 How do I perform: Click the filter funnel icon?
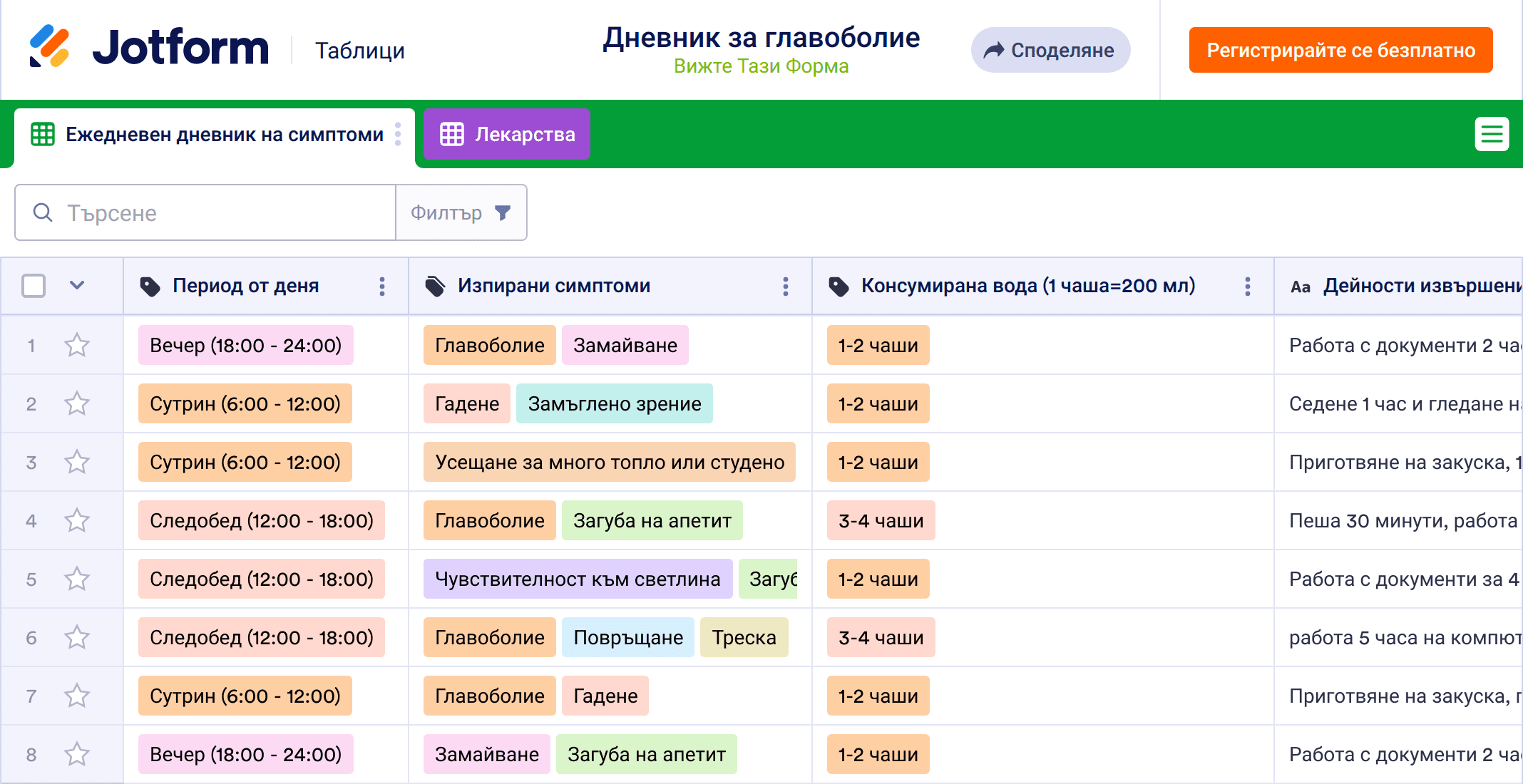[x=503, y=213]
